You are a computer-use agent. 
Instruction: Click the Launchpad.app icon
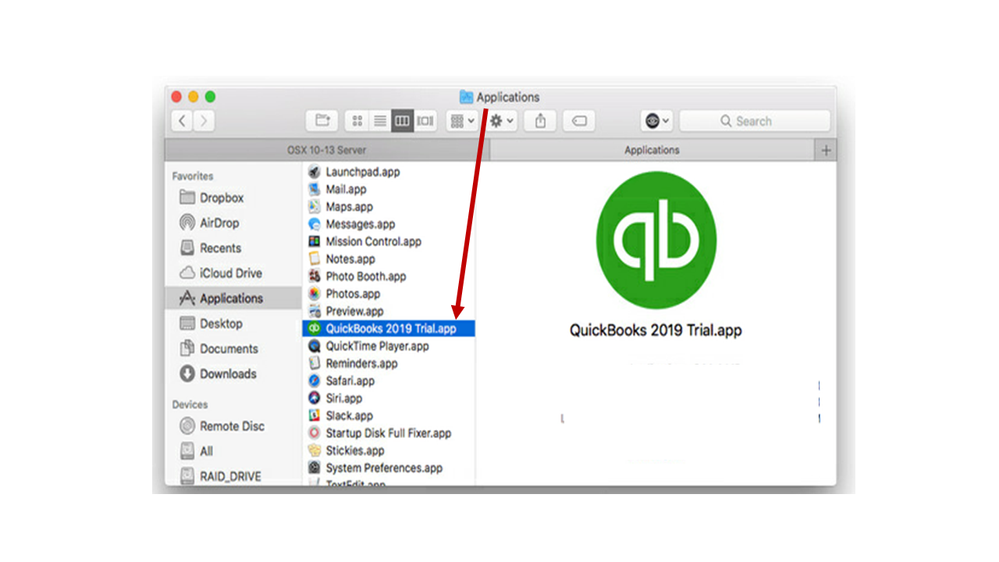click(314, 172)
